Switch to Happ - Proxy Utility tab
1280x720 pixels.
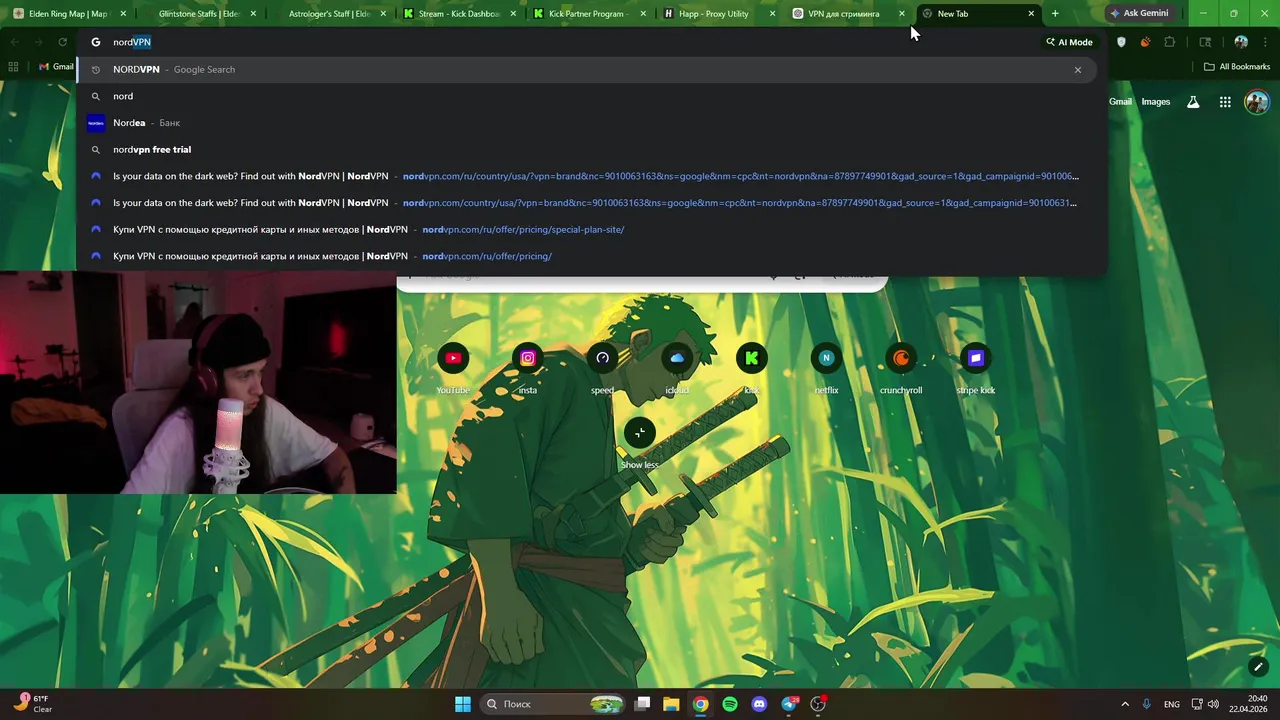(x=714, y=14)
